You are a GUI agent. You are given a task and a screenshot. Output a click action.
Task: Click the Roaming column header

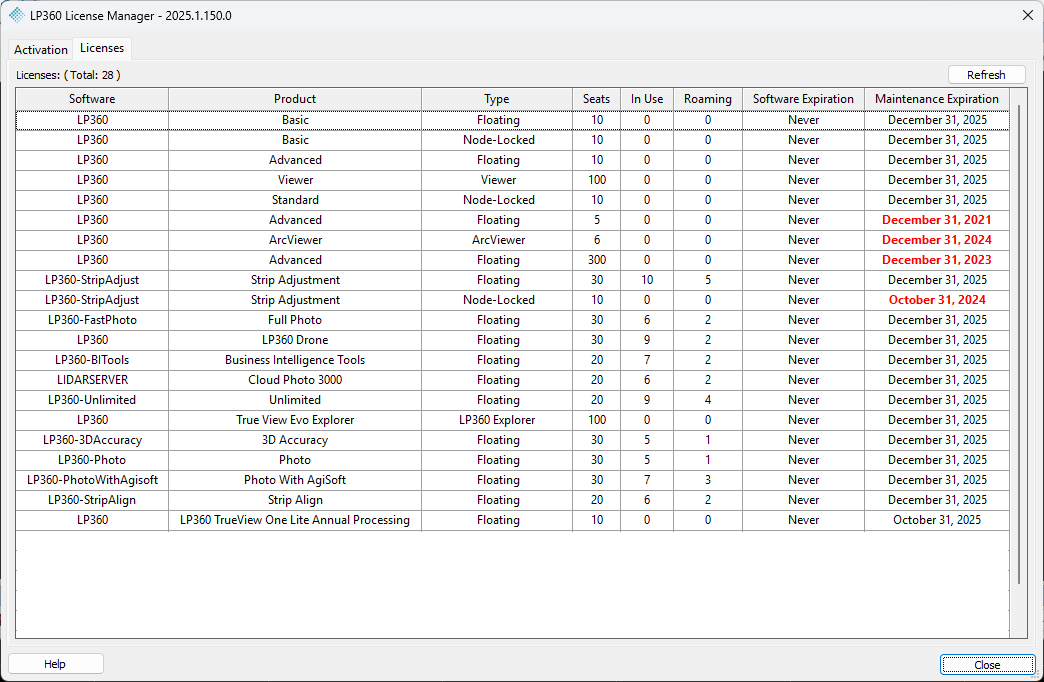[708, 99]
